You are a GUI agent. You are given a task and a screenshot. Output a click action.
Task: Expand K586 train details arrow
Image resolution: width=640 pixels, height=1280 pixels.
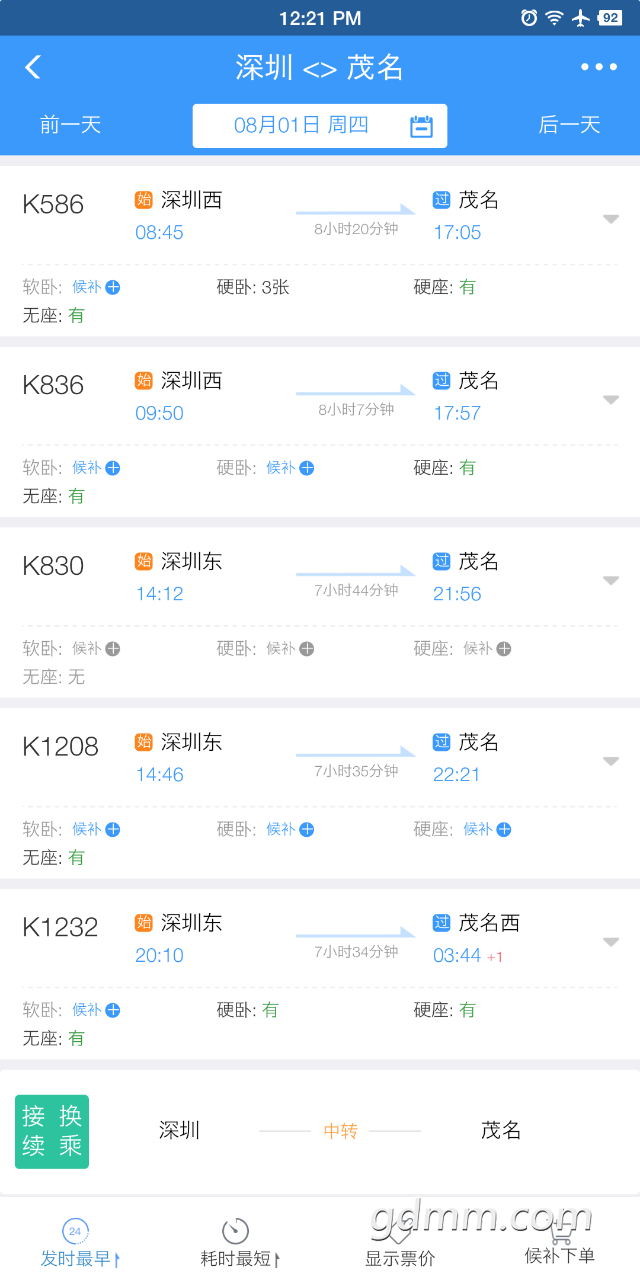point(611,219)
